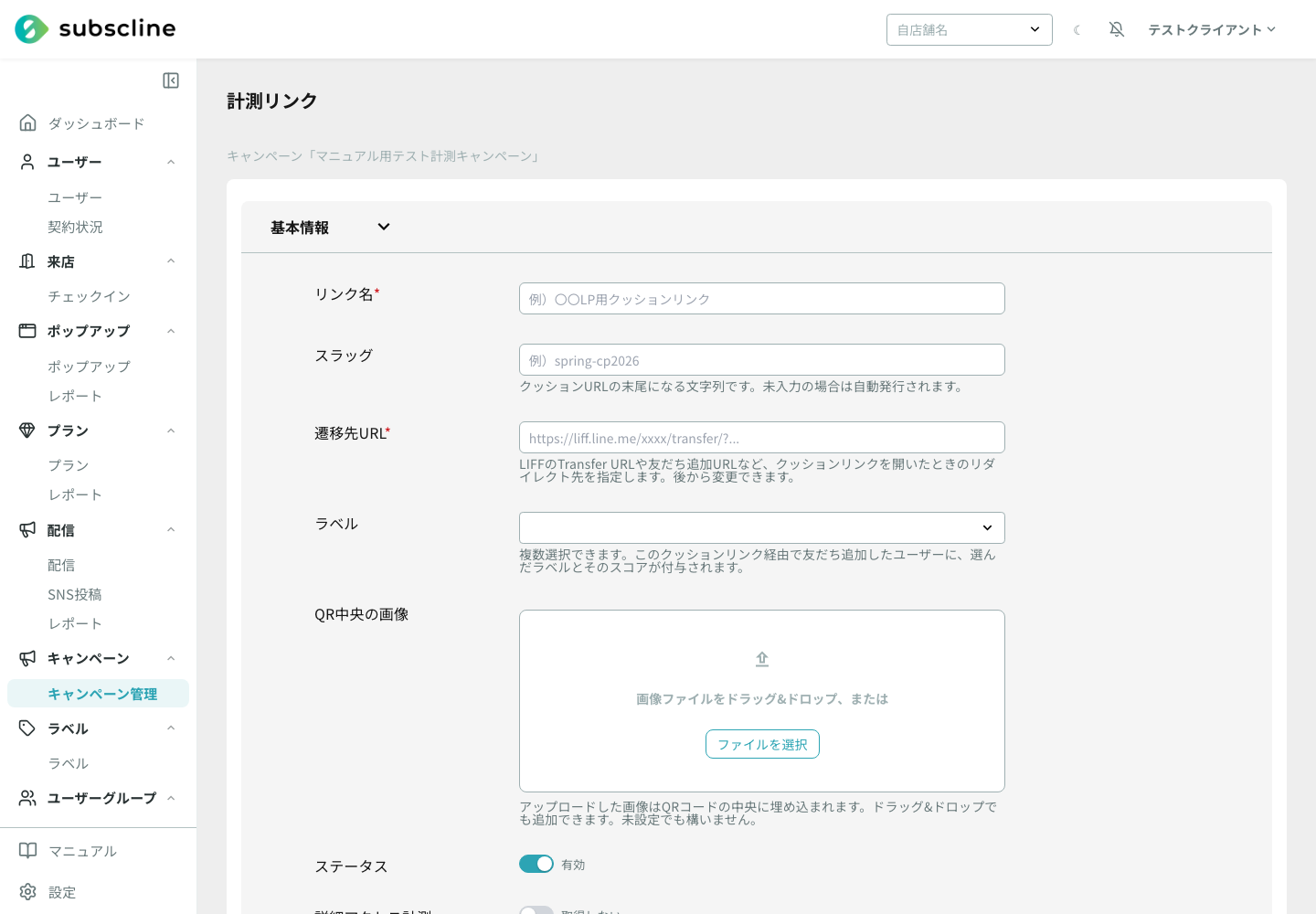Click the キャンペーン megaphone icon
Viewport: 1316px width, 914px height.
[27, 658]
